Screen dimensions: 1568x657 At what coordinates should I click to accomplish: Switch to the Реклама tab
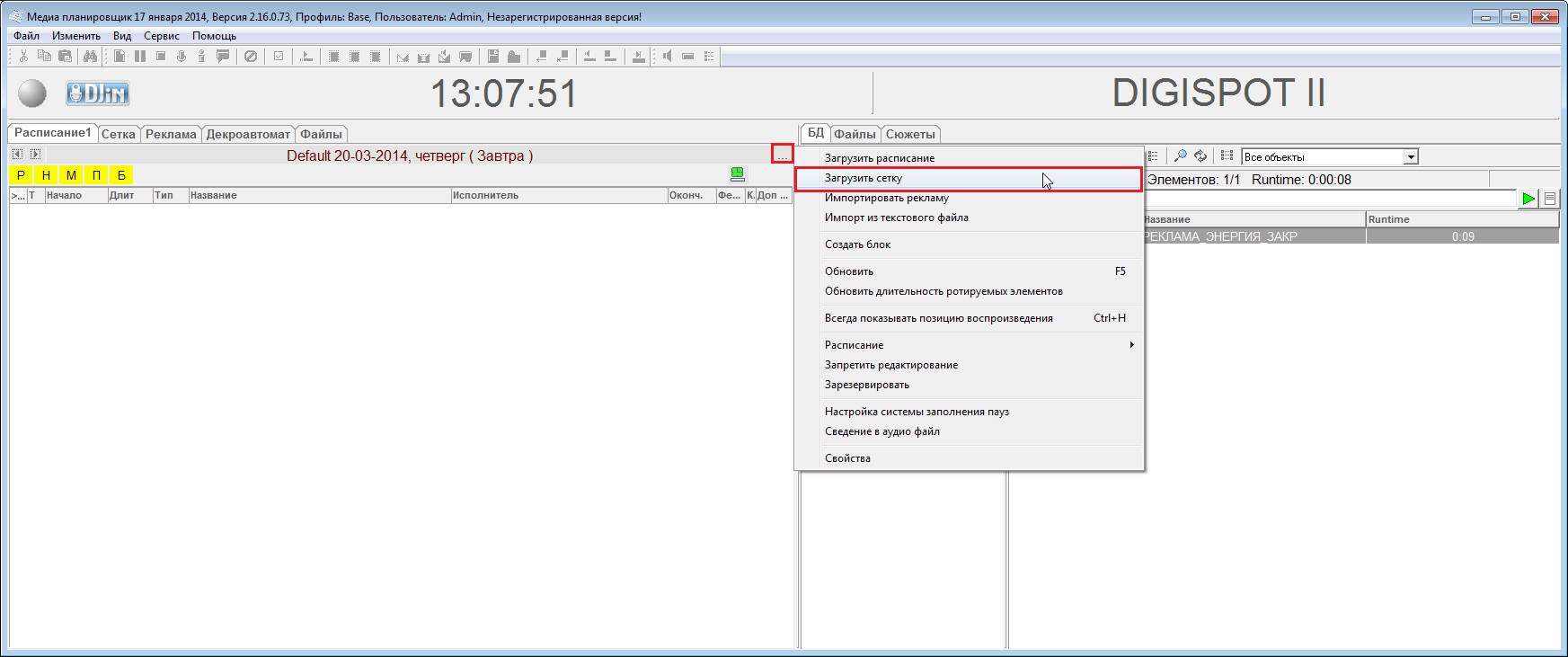point(171,134)
